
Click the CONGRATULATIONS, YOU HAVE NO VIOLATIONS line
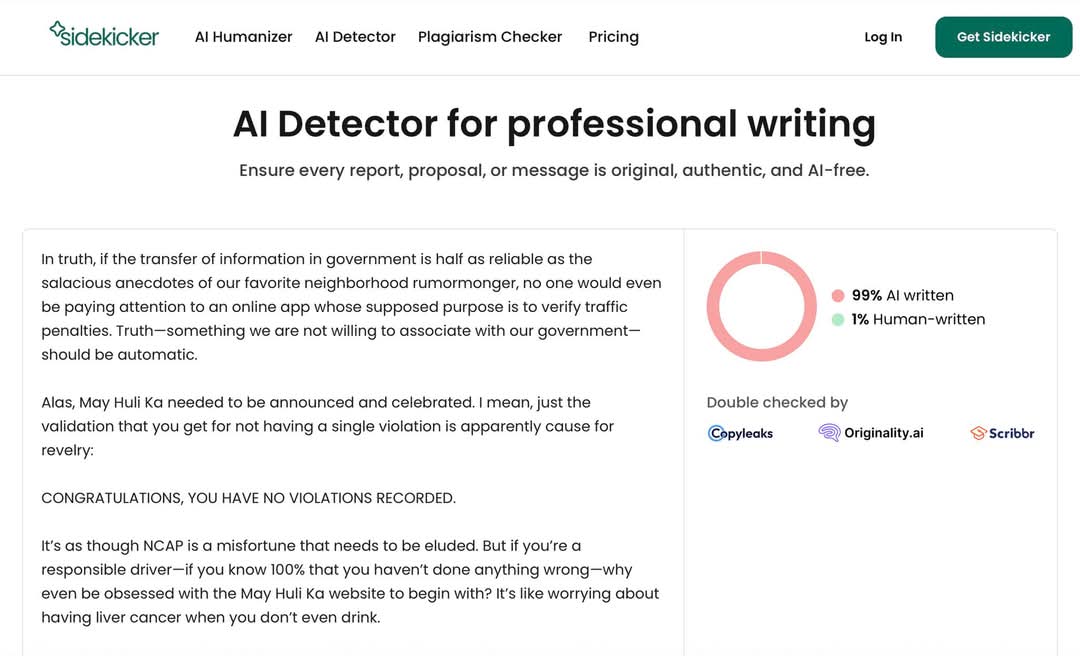click(x=248, y=498)
